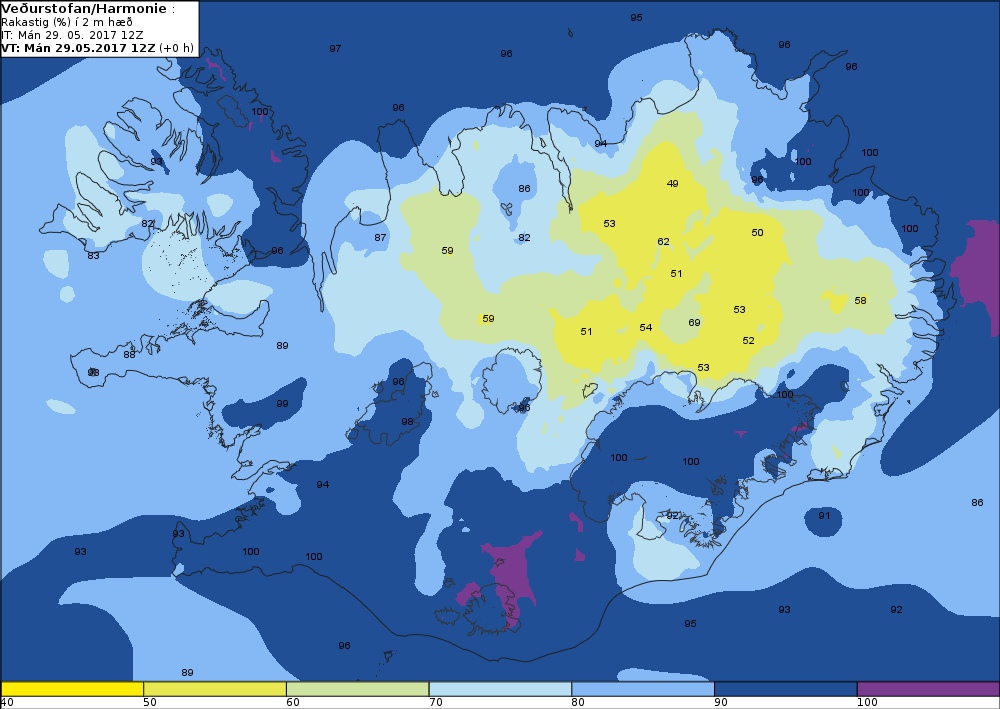This screenshot has height=709, width=1000.
Task: Click the legend tick label '70'
Action: (436, 702)
